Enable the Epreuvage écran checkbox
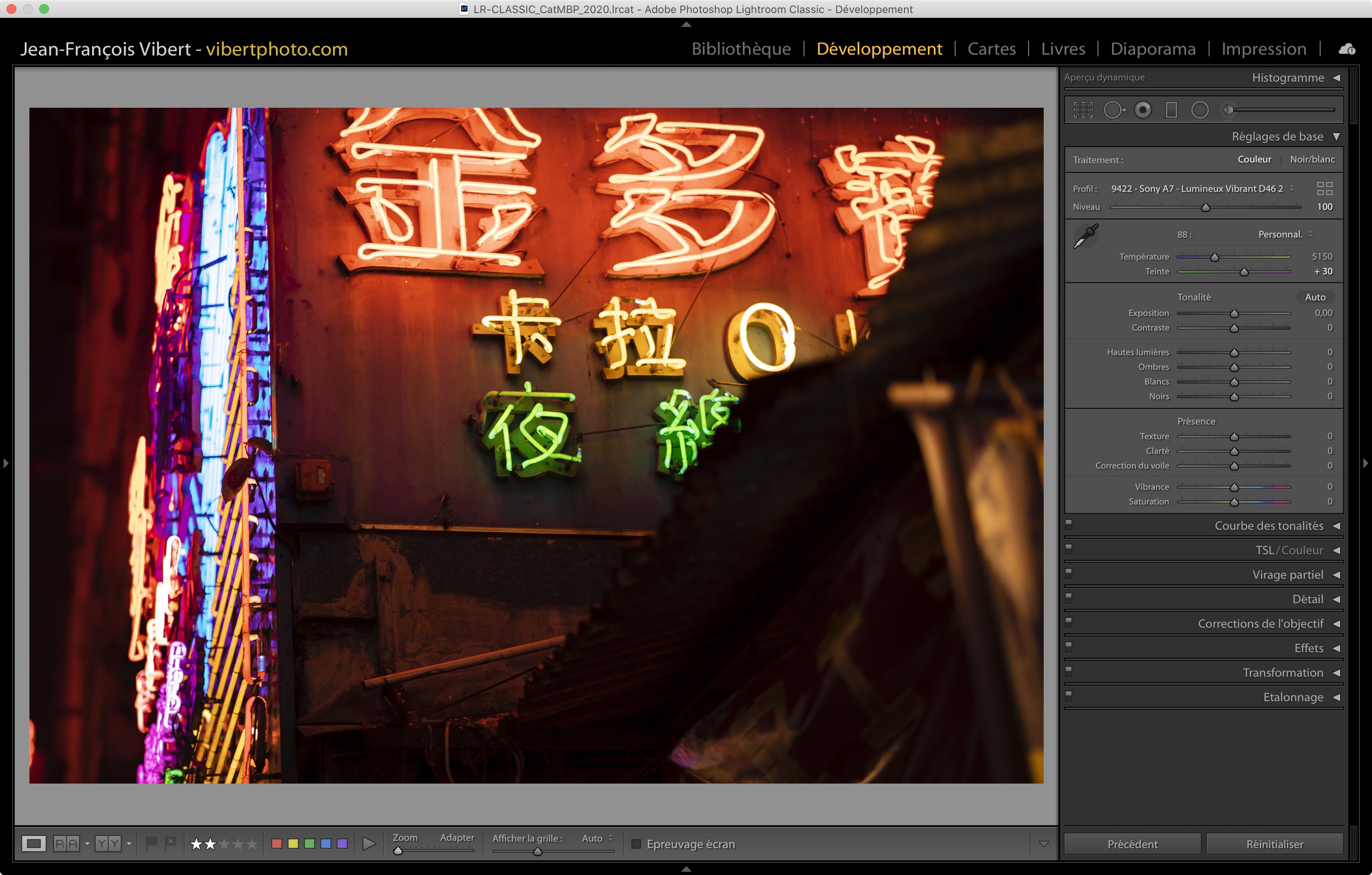1372x875 pixels. pyautogui.click(x=637, y=844)
